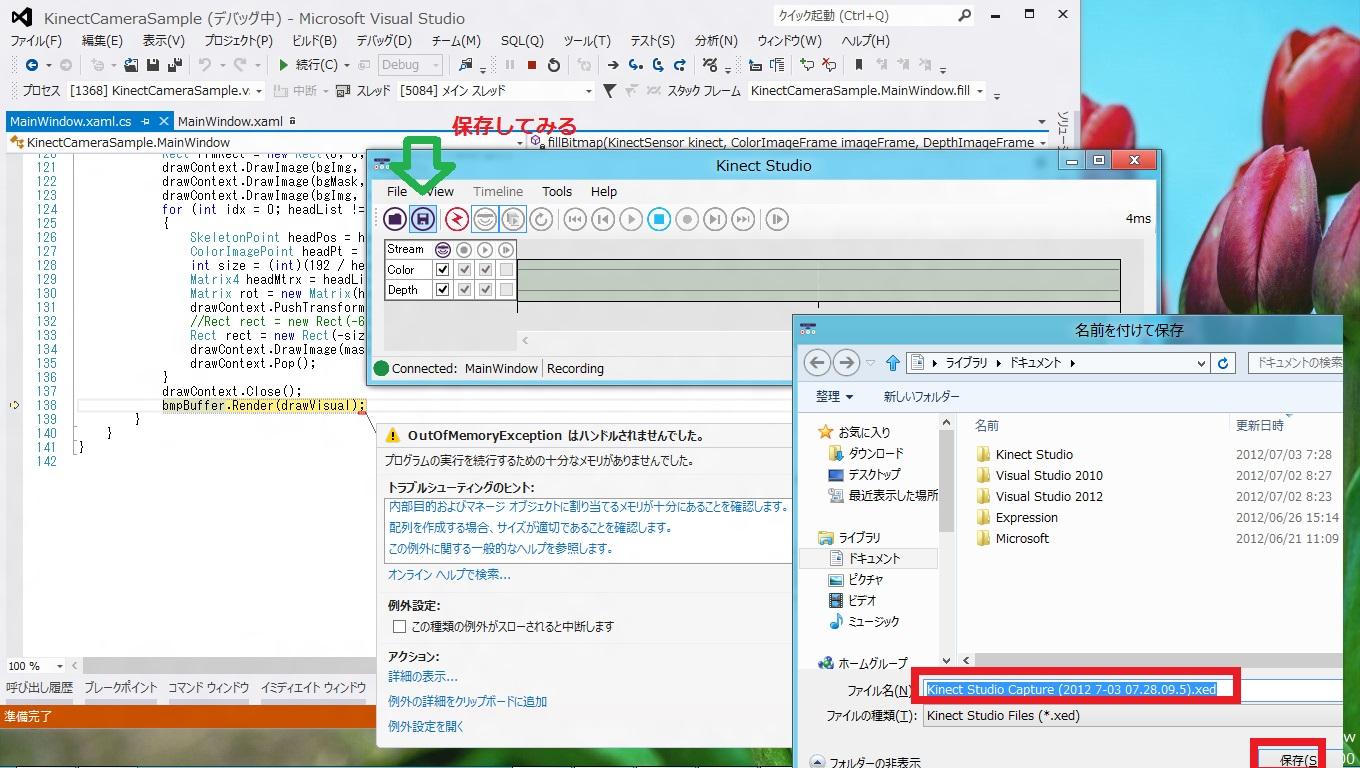Stop debugging with the red square icon
The image size is (1360, 768).
(532, 65)
